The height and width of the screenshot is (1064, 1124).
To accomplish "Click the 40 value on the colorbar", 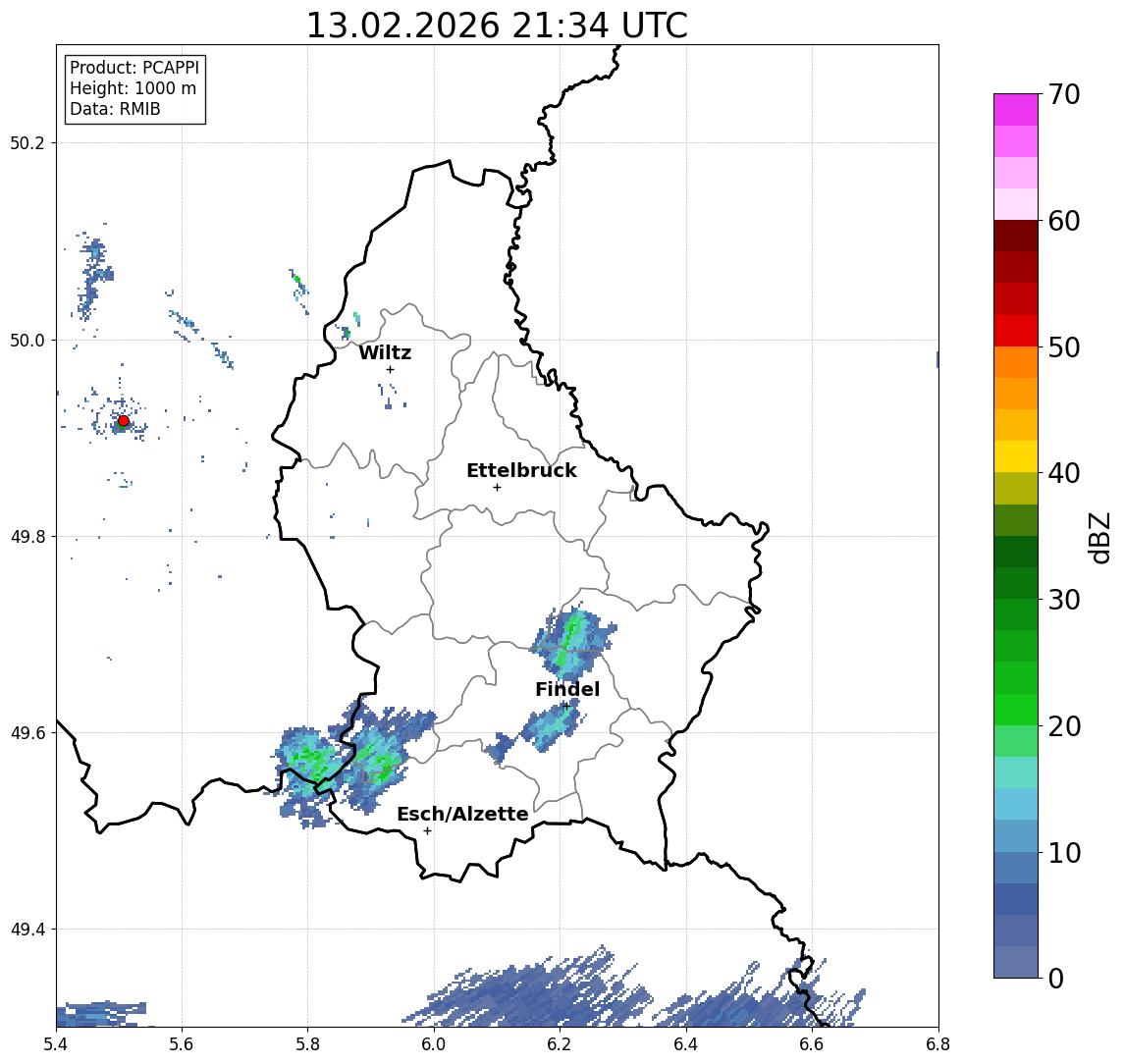I will coord(1064,473).
